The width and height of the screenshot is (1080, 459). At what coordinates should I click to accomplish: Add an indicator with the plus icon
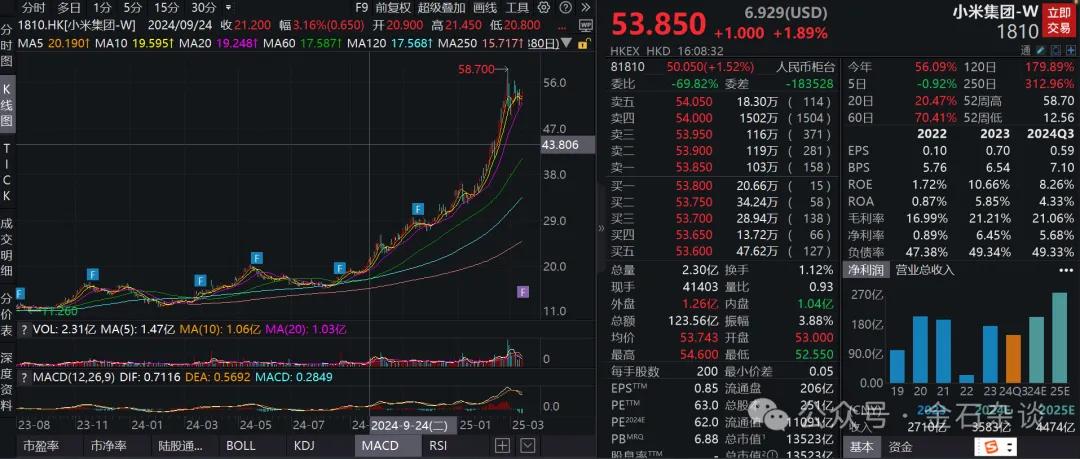click(x=503, y=445)
